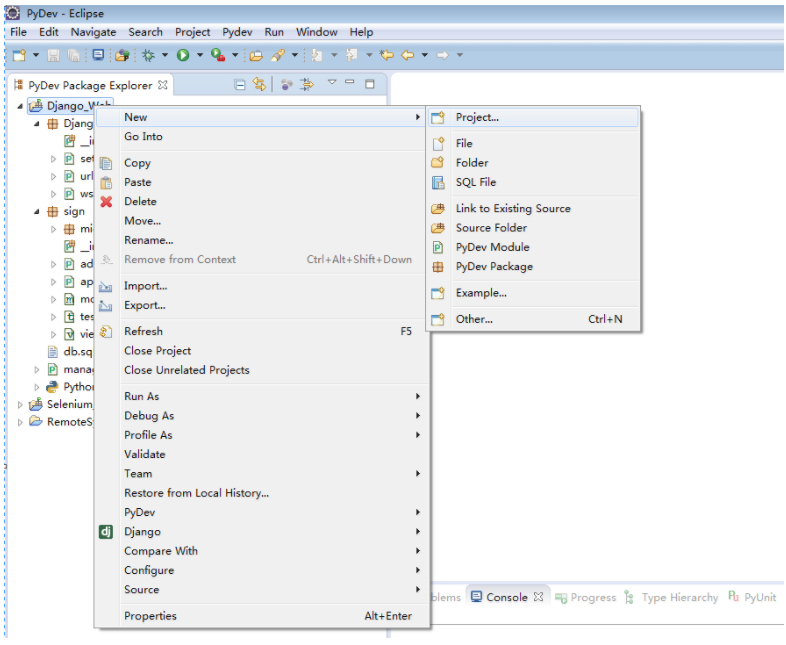The image size is (786, 645).
Task: Toggle Link with Editor in Package Explorer
Action: click(259, 84)
